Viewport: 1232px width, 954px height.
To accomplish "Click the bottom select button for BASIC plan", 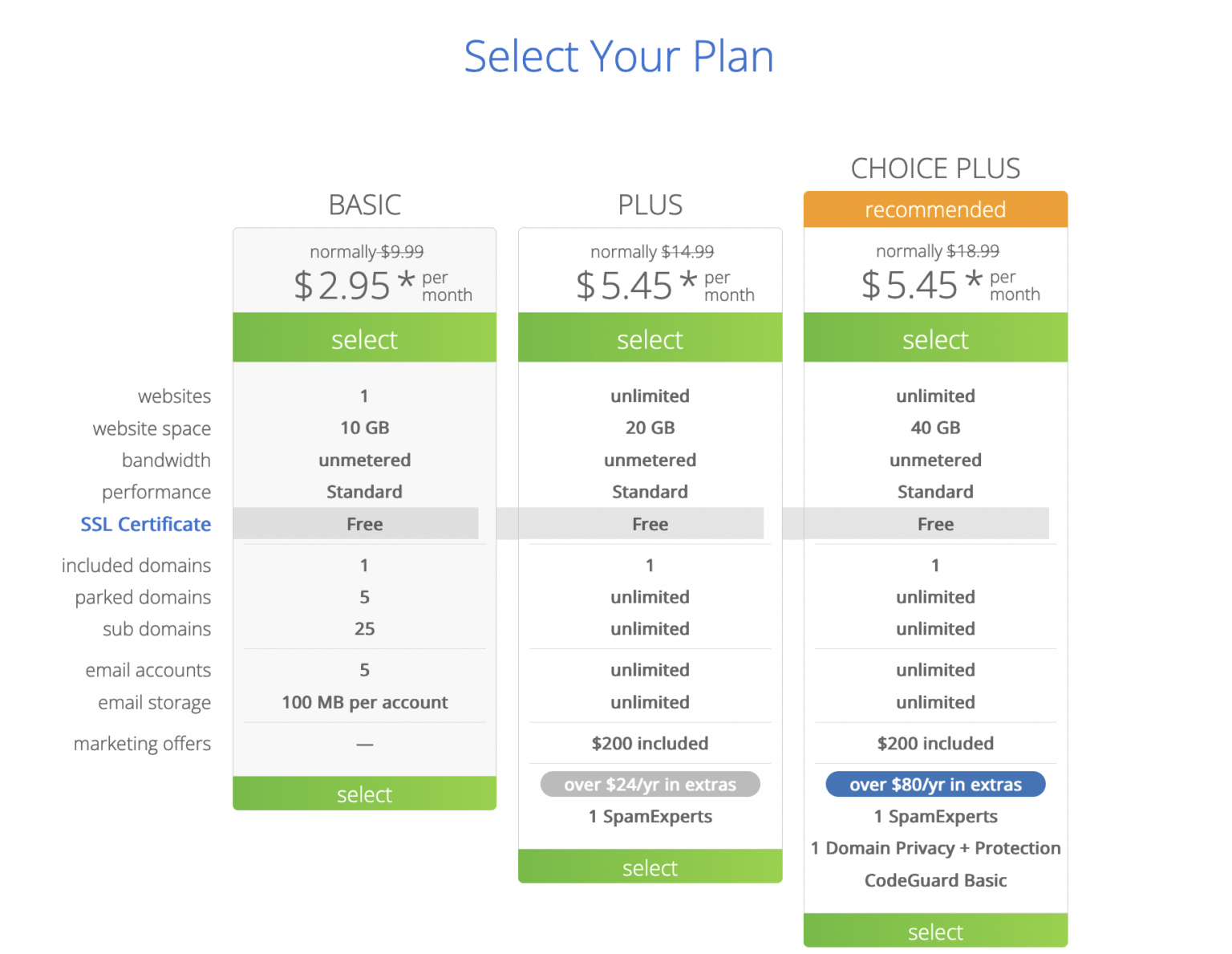I will pos(364,794).
